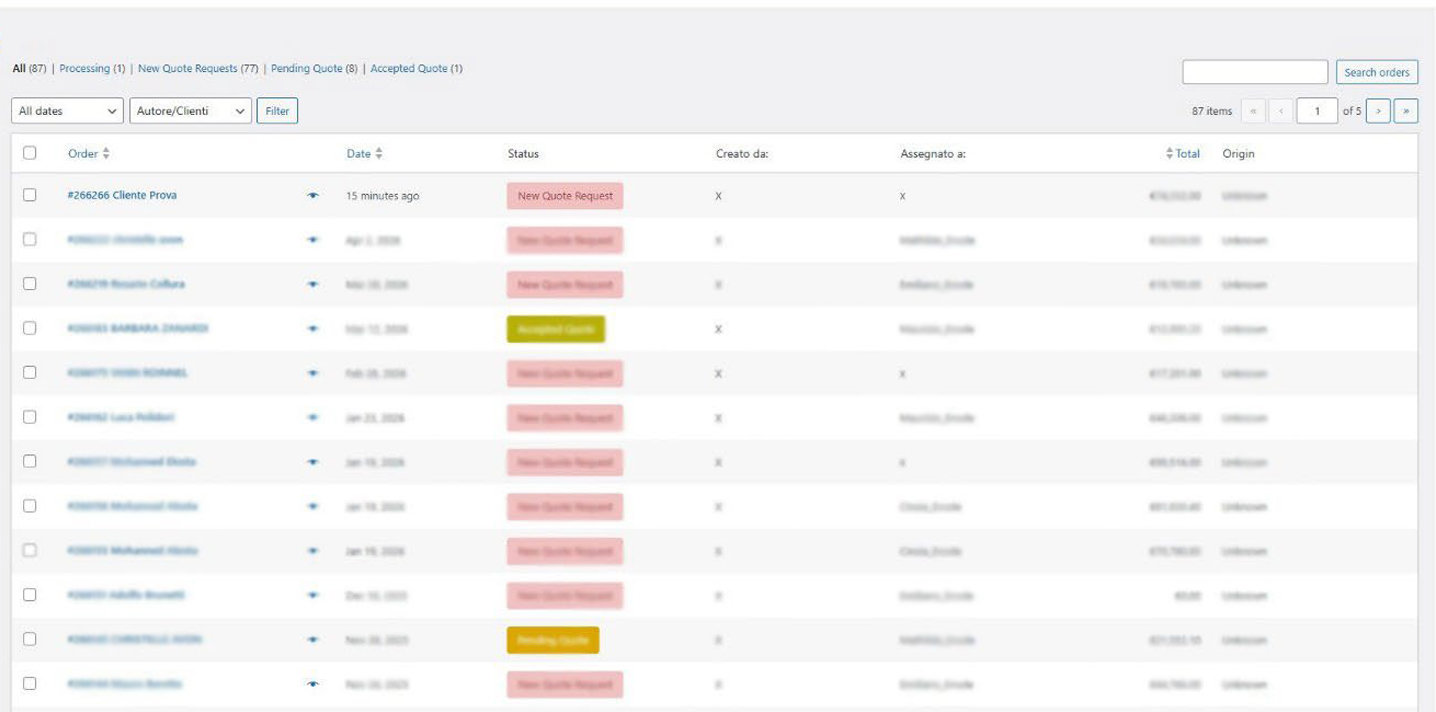Click the disabled previous-page pagination arrow
Image resolution: width=1436 pixels, height=712 pixels.
coord(1281,111)
